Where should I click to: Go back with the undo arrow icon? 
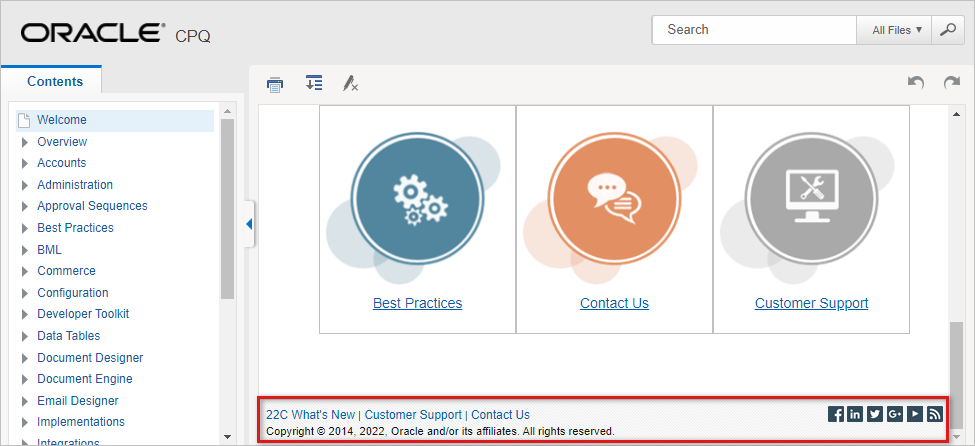(916, 83)
